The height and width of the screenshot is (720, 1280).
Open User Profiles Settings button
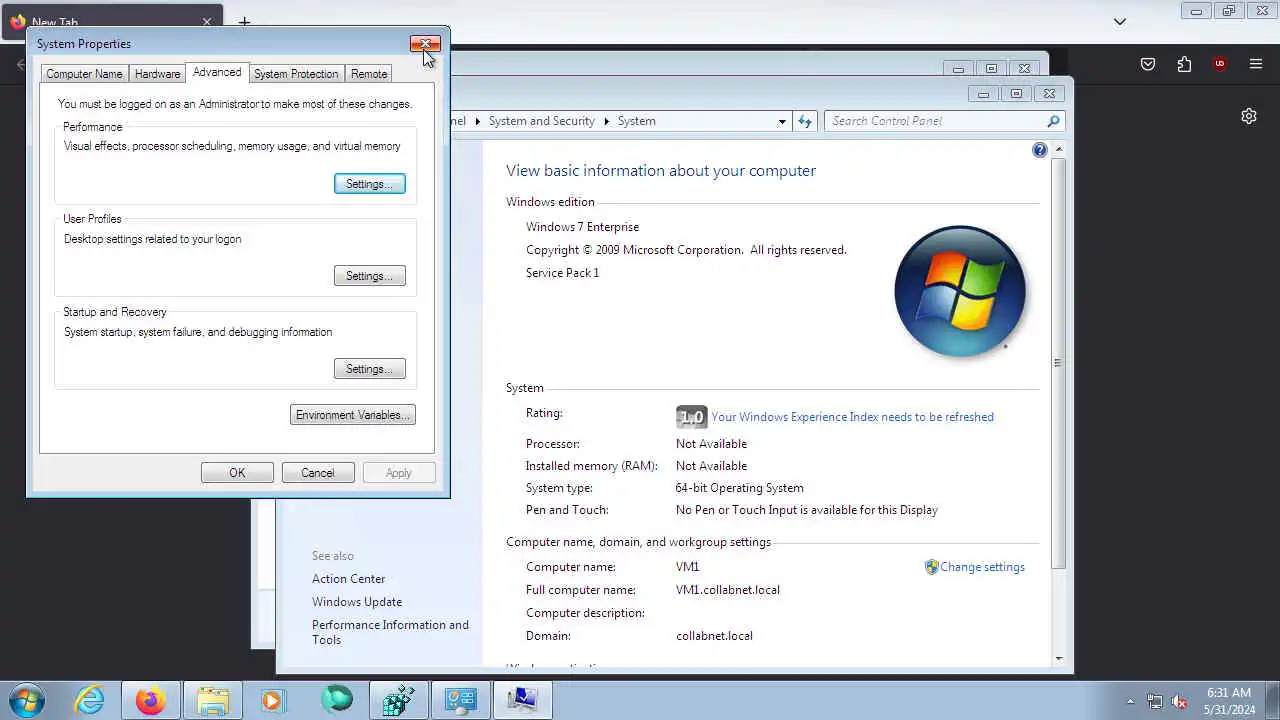[x=369, y=276]
